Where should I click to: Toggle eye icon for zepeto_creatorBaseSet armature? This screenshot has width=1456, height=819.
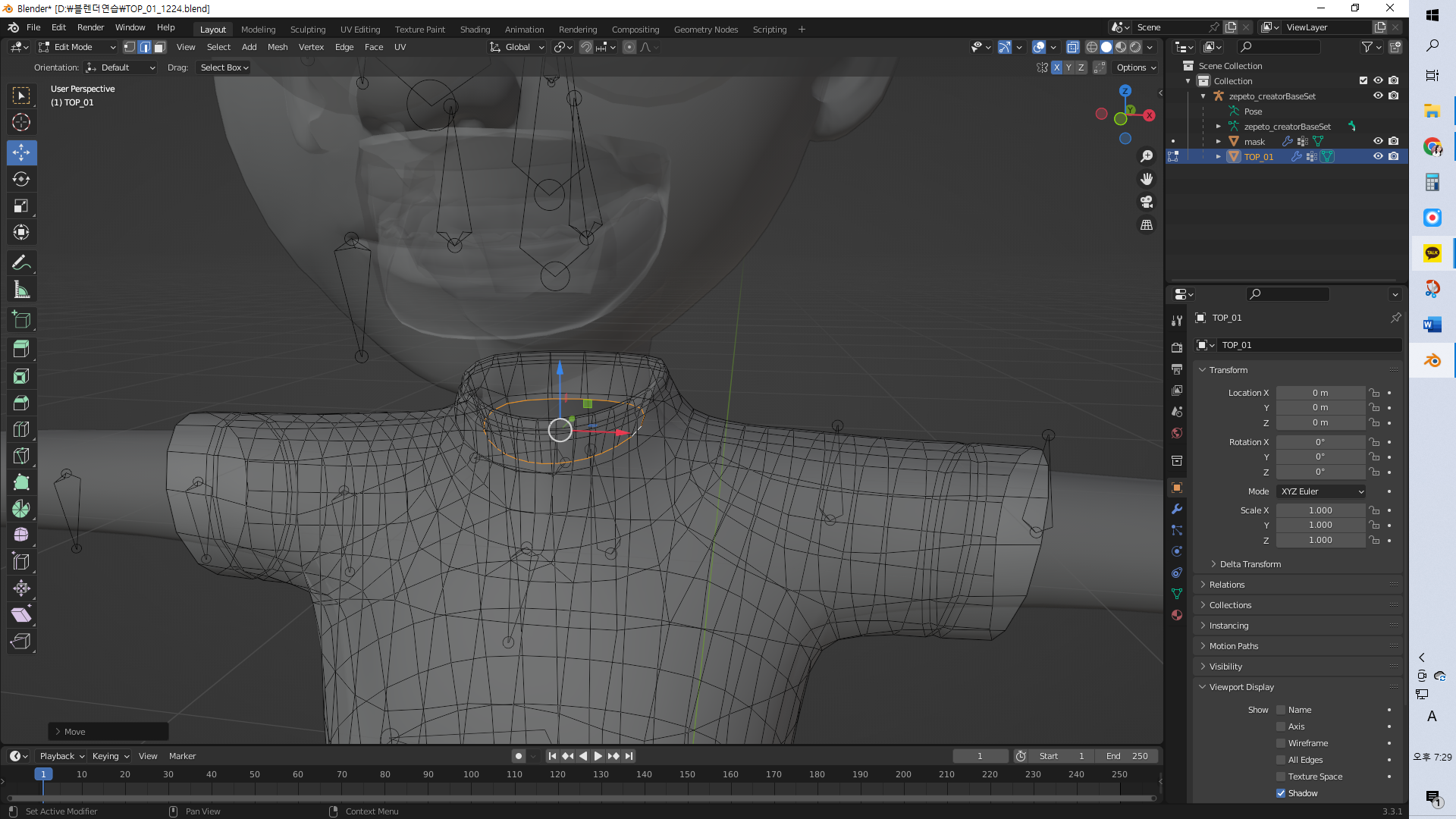point(1378,96)
